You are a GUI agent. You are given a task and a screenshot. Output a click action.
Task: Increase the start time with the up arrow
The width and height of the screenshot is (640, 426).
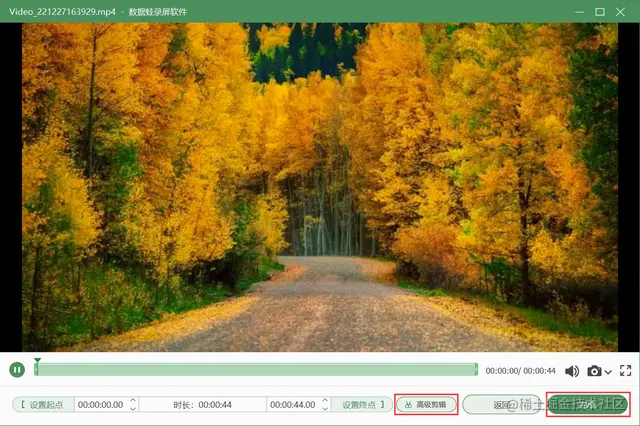click(x=133, y=401)
